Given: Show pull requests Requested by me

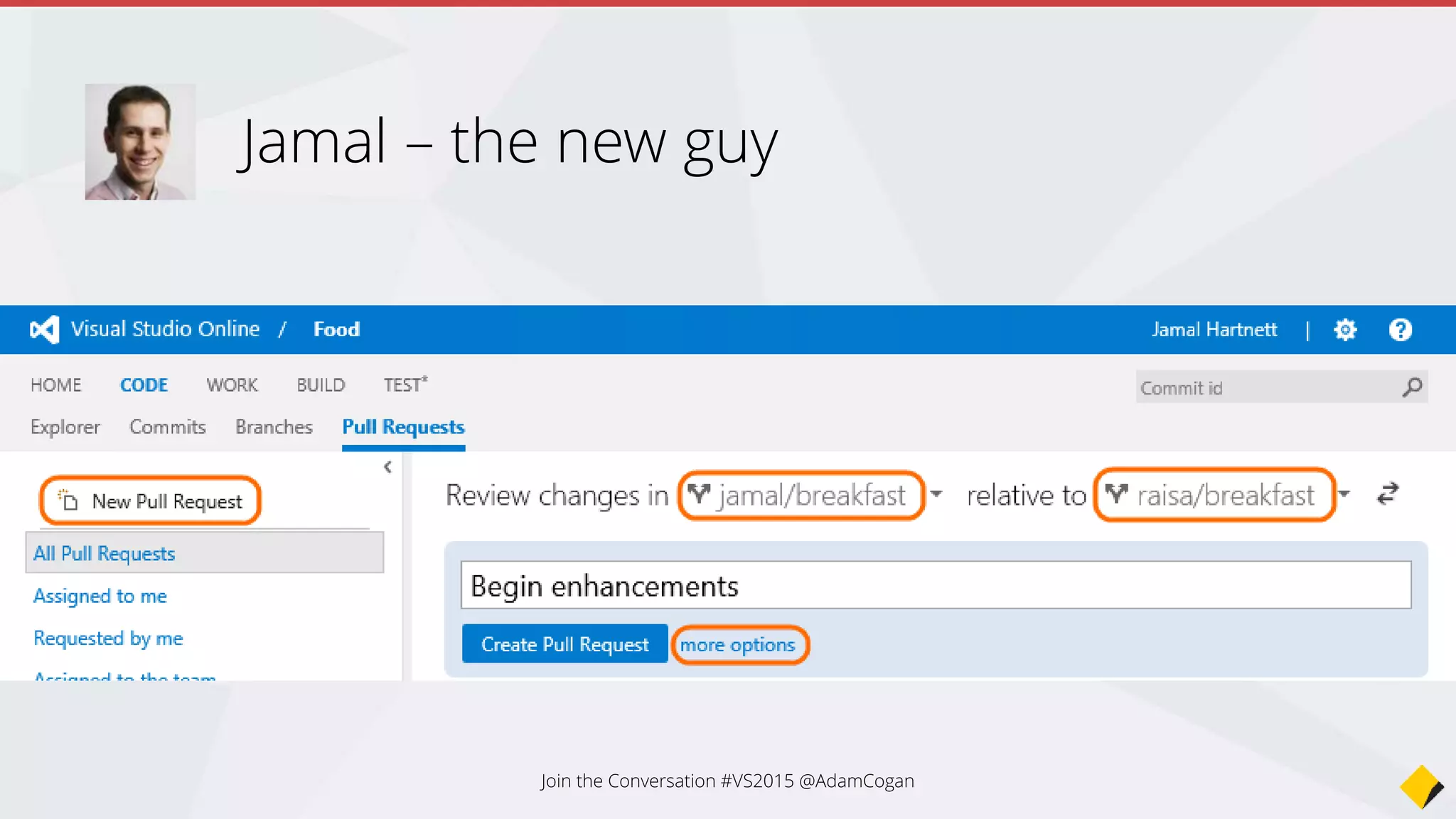Looking at the screenshot, I should (108, 638).
